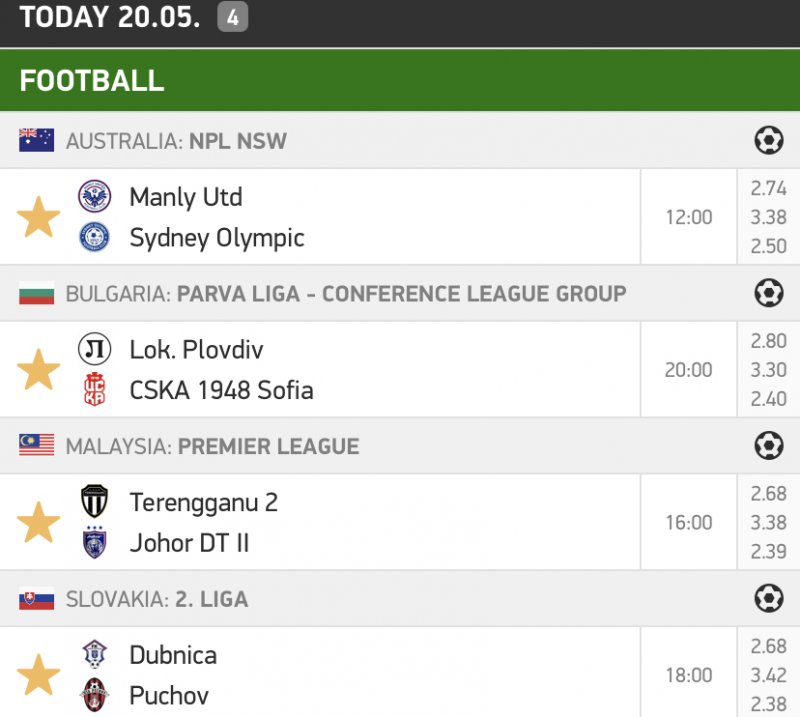Collapse the TODAY 20.05. header
Screen dimensions: 800x717
(x=110, y=17)
